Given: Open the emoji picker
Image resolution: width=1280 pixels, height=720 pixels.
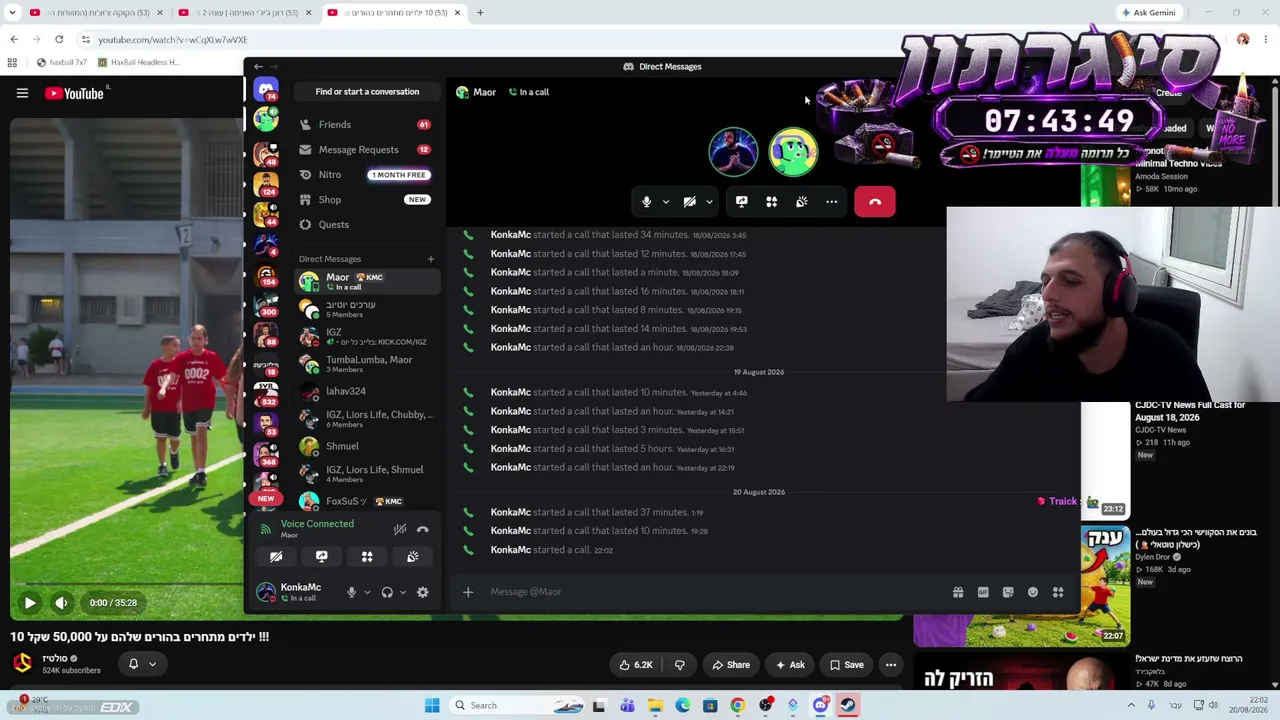Looking at the screenshot, I should point(1033,592).
